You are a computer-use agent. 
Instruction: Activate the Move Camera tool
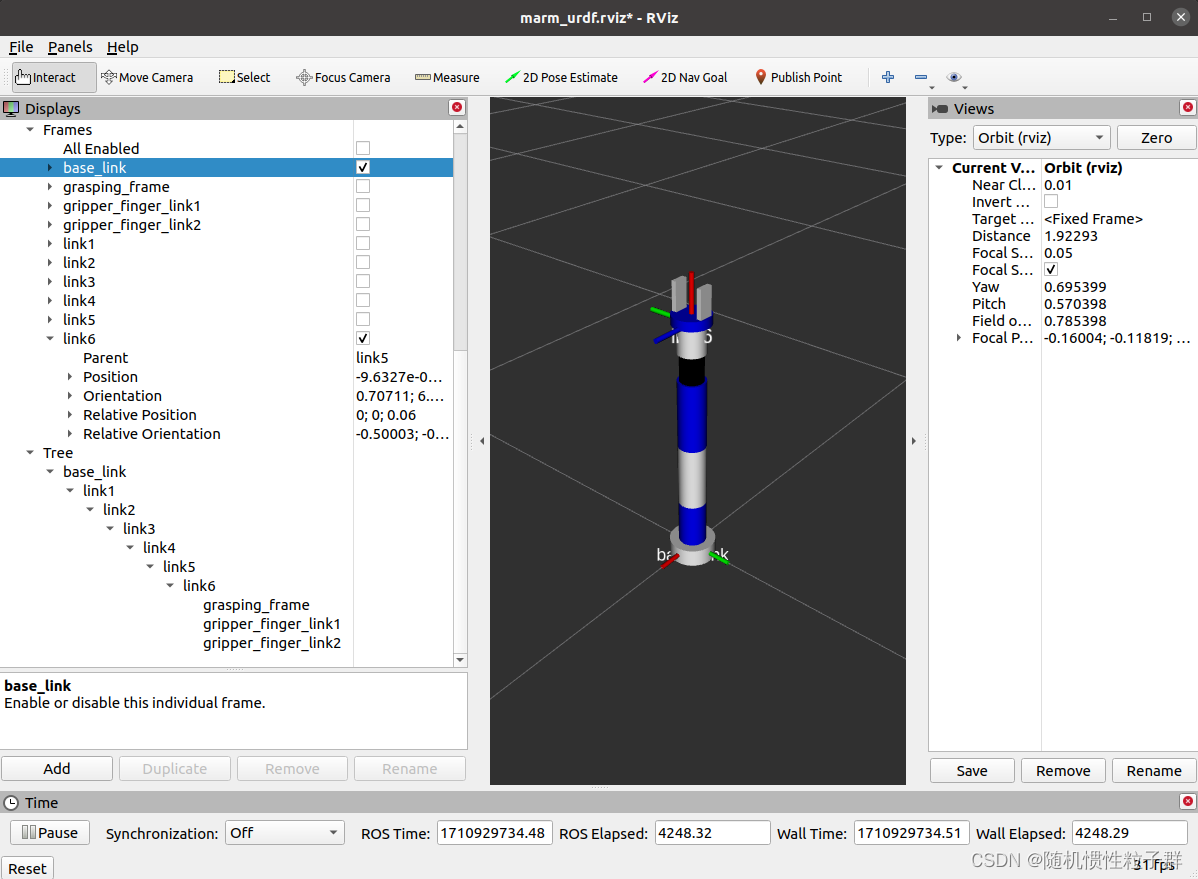coord(147,77)
